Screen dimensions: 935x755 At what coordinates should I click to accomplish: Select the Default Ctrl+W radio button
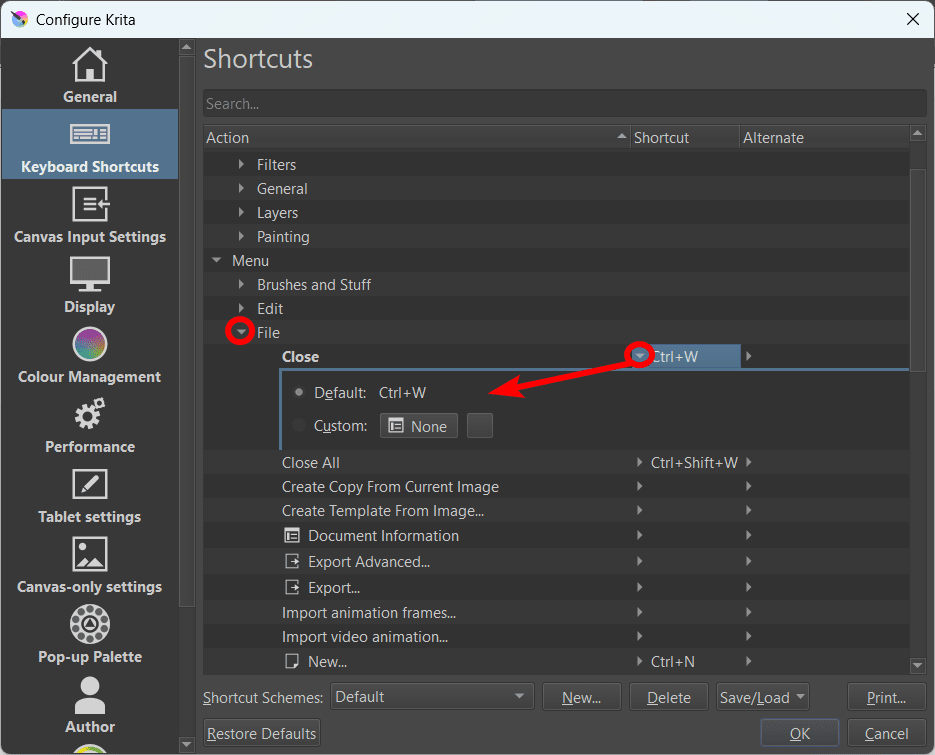[300, 393]
